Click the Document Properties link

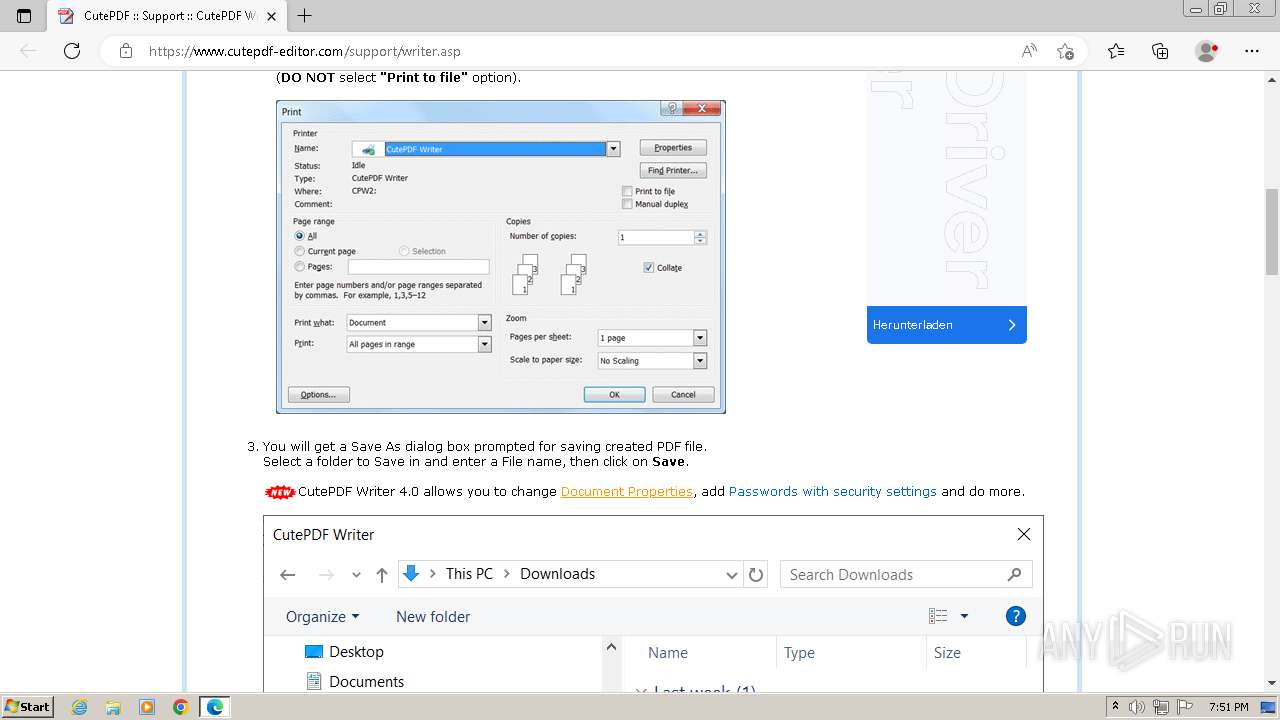[x=627, y=492]
